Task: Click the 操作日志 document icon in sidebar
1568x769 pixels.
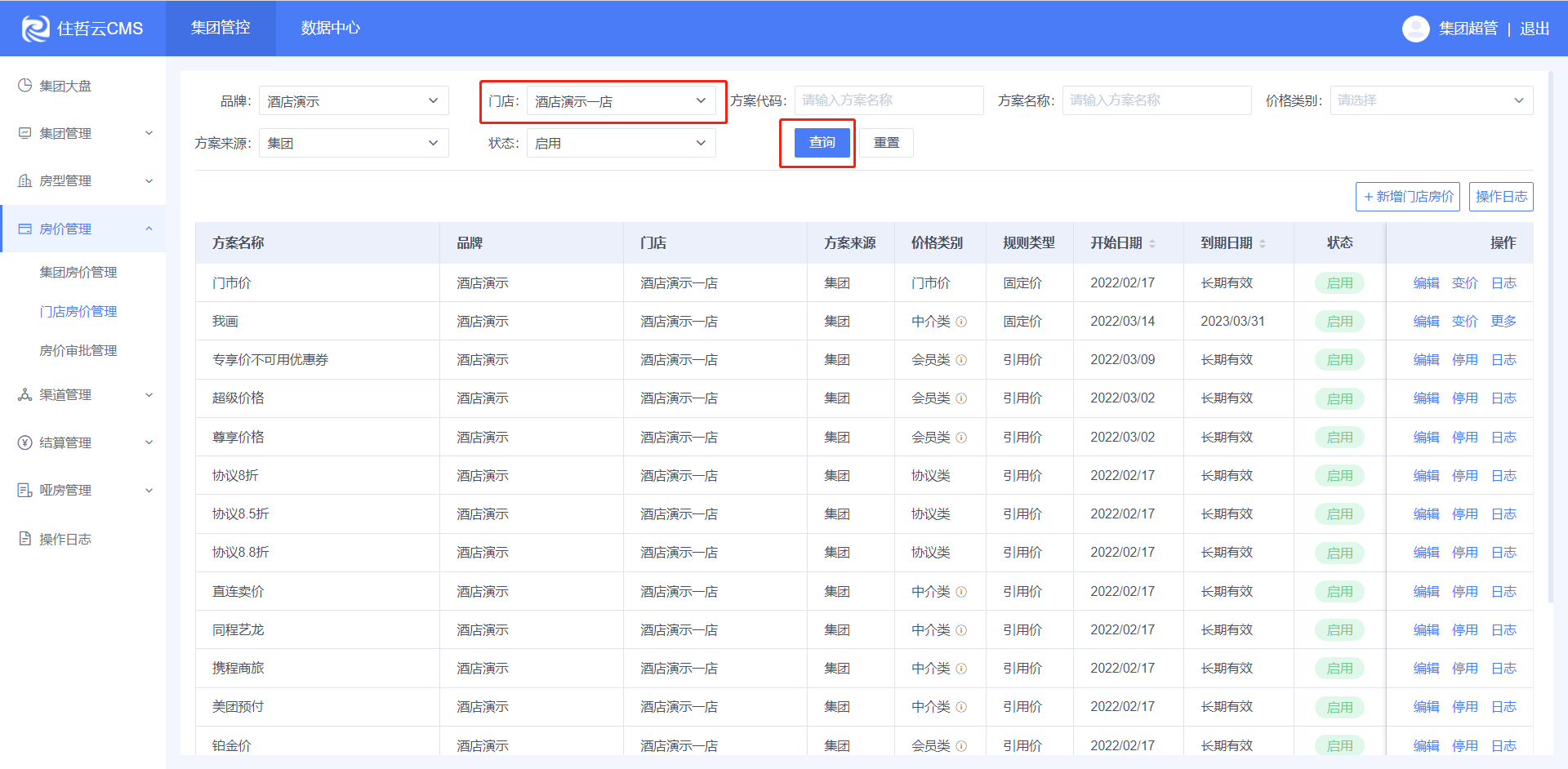Action: [25, 539]
